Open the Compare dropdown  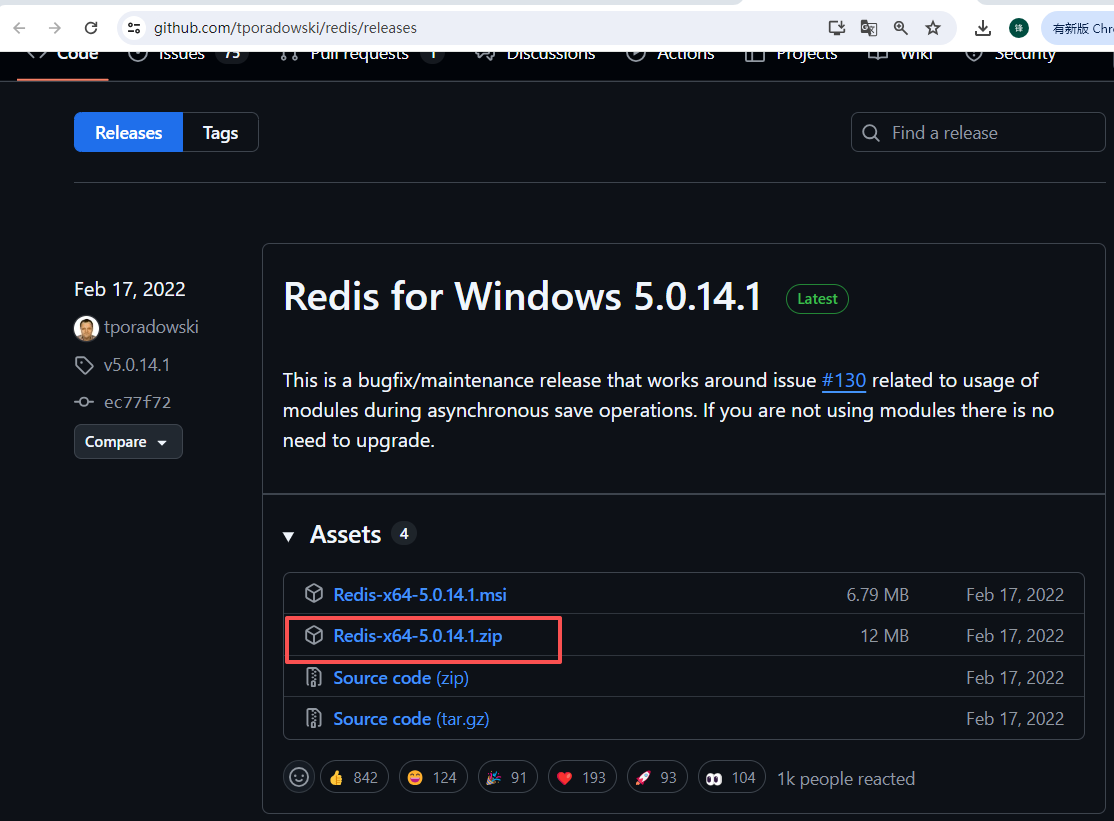128,442
